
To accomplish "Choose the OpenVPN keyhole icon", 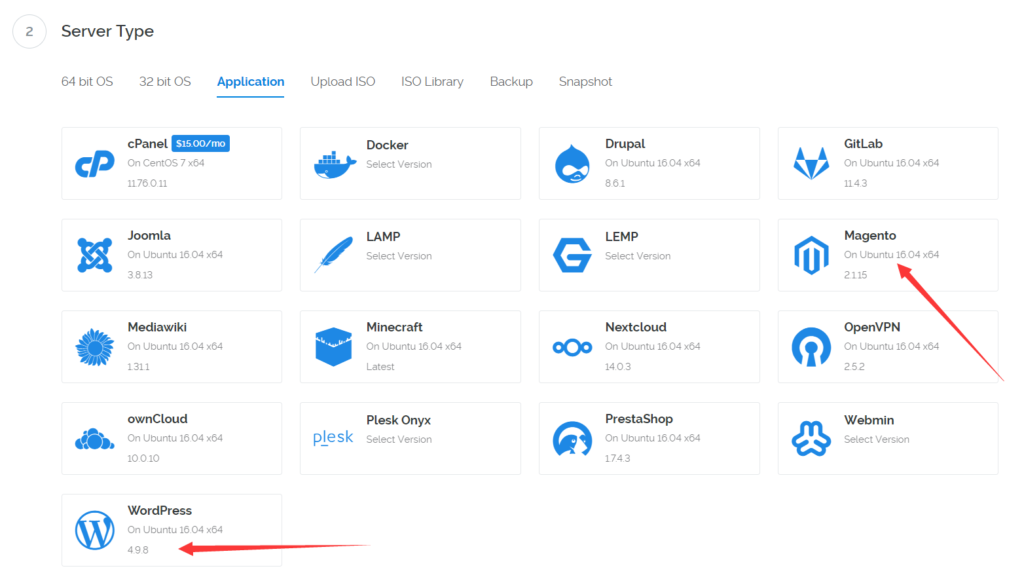I will pos(811,347).
